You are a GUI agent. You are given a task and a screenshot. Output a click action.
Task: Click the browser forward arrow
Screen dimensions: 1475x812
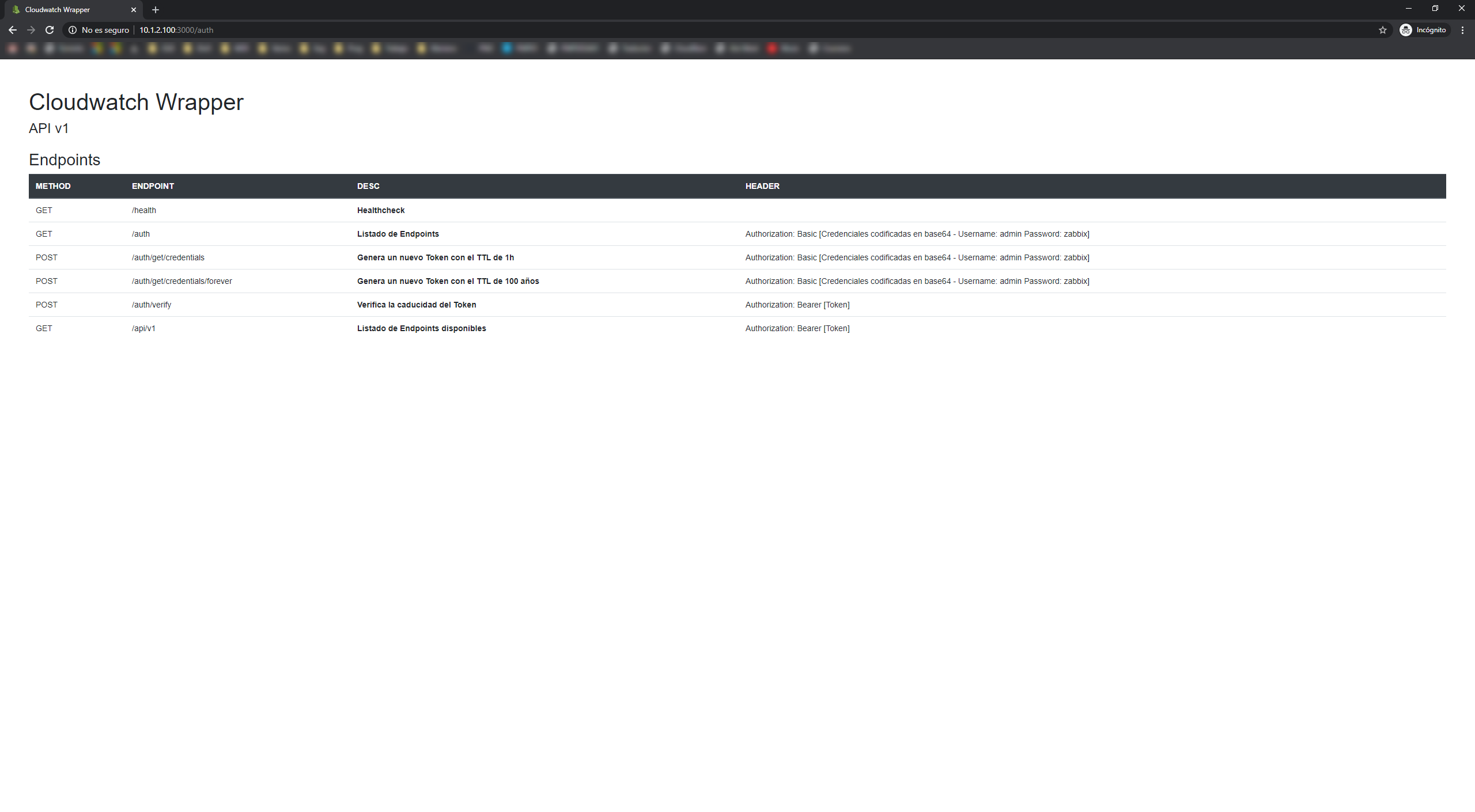(x=31, y=30)
